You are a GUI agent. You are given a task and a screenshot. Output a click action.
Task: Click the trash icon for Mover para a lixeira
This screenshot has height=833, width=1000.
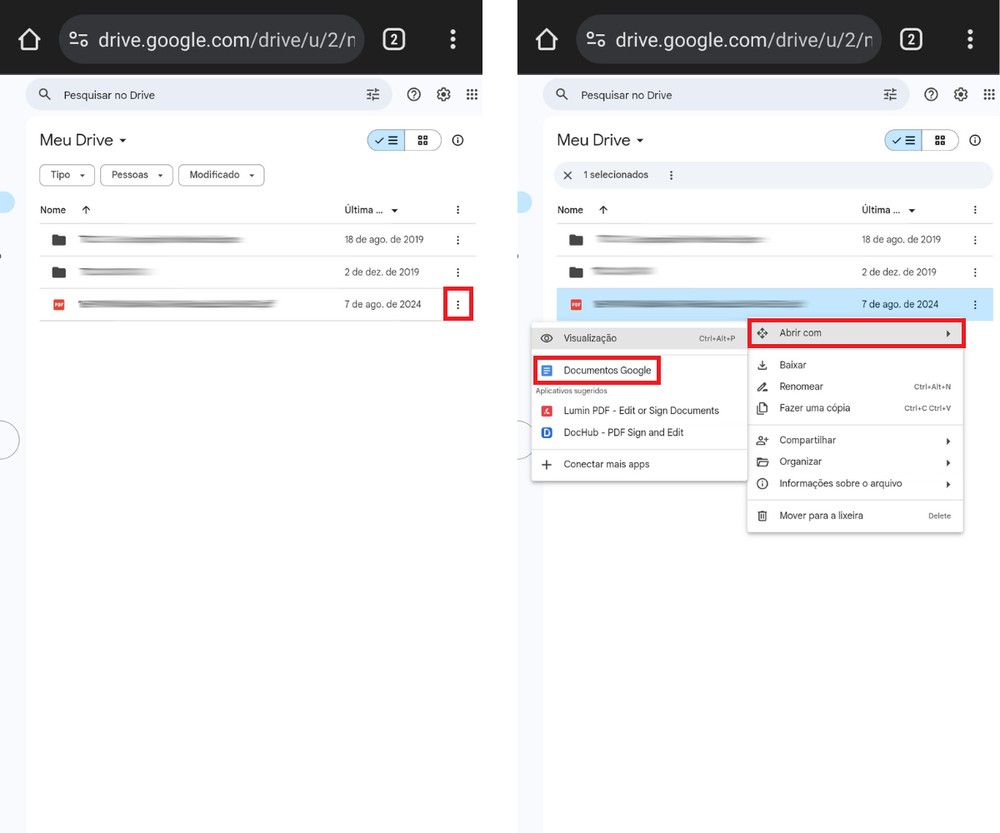762,516
